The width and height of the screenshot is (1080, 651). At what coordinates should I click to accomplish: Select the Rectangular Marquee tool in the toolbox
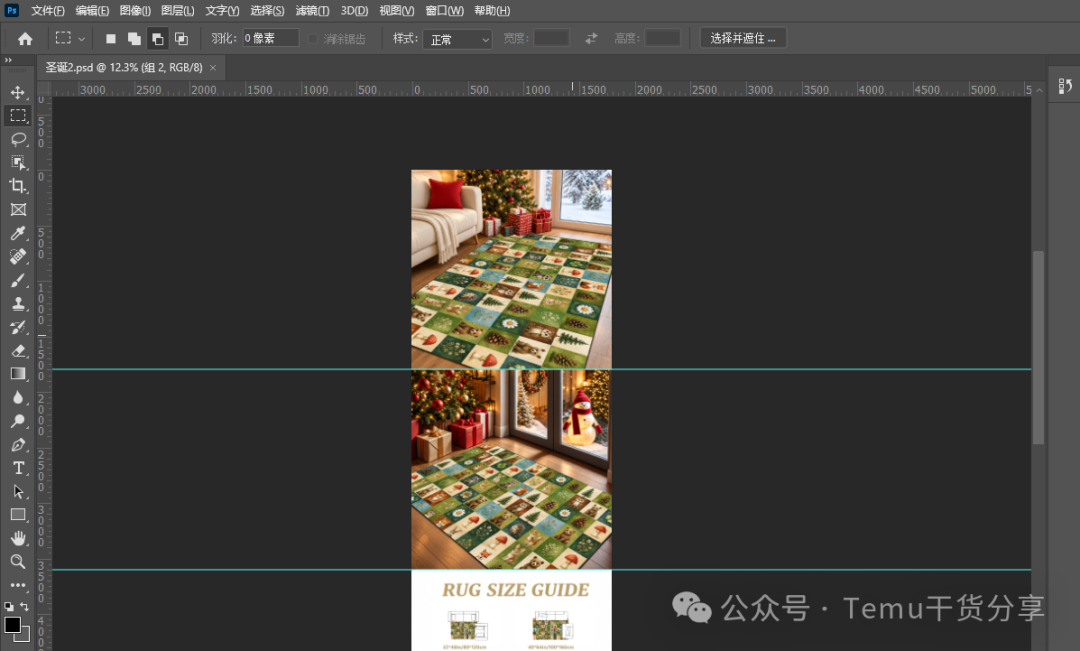point(18,115)
